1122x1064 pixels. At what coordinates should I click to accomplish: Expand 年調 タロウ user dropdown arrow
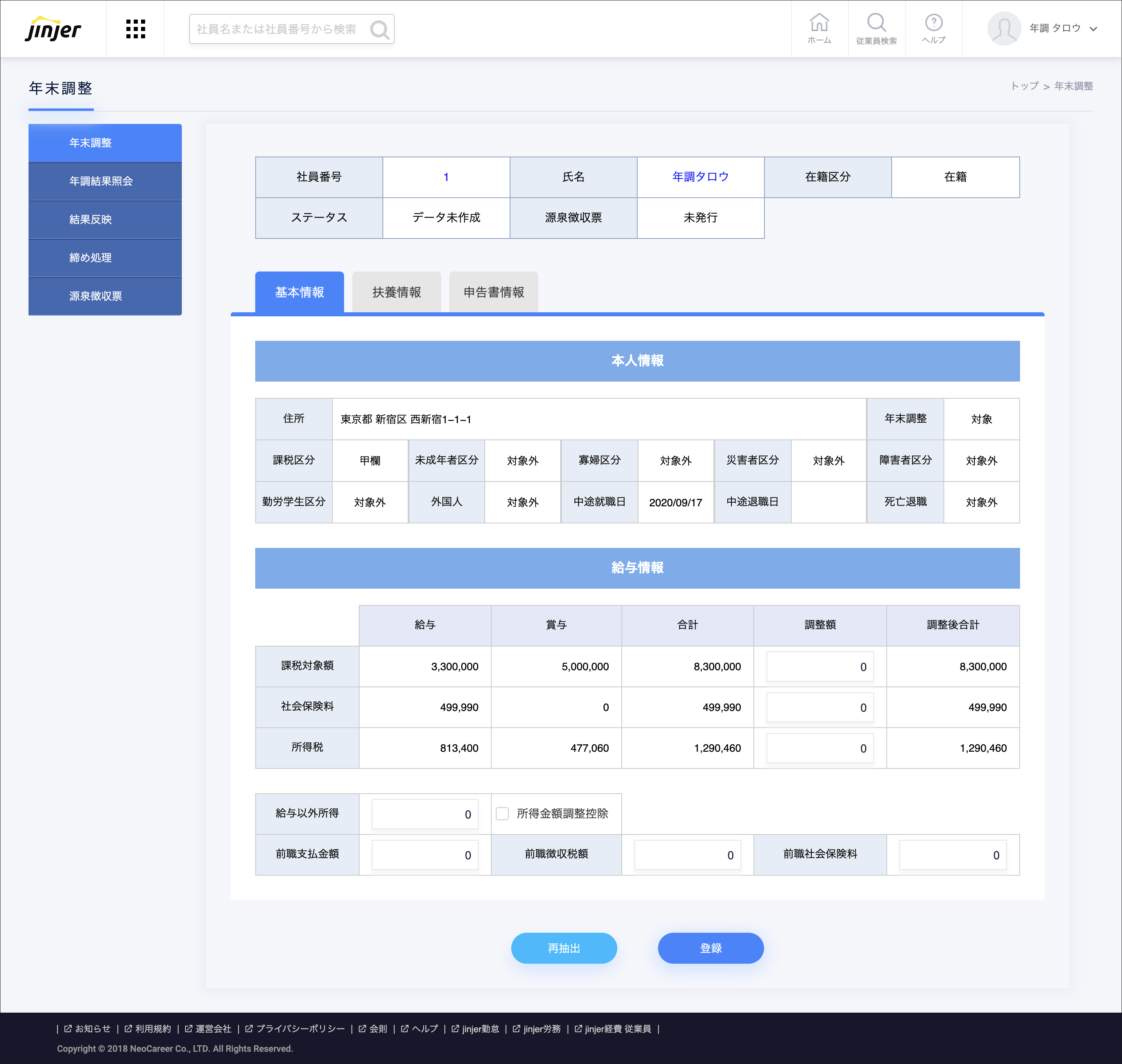(1093, 29)
